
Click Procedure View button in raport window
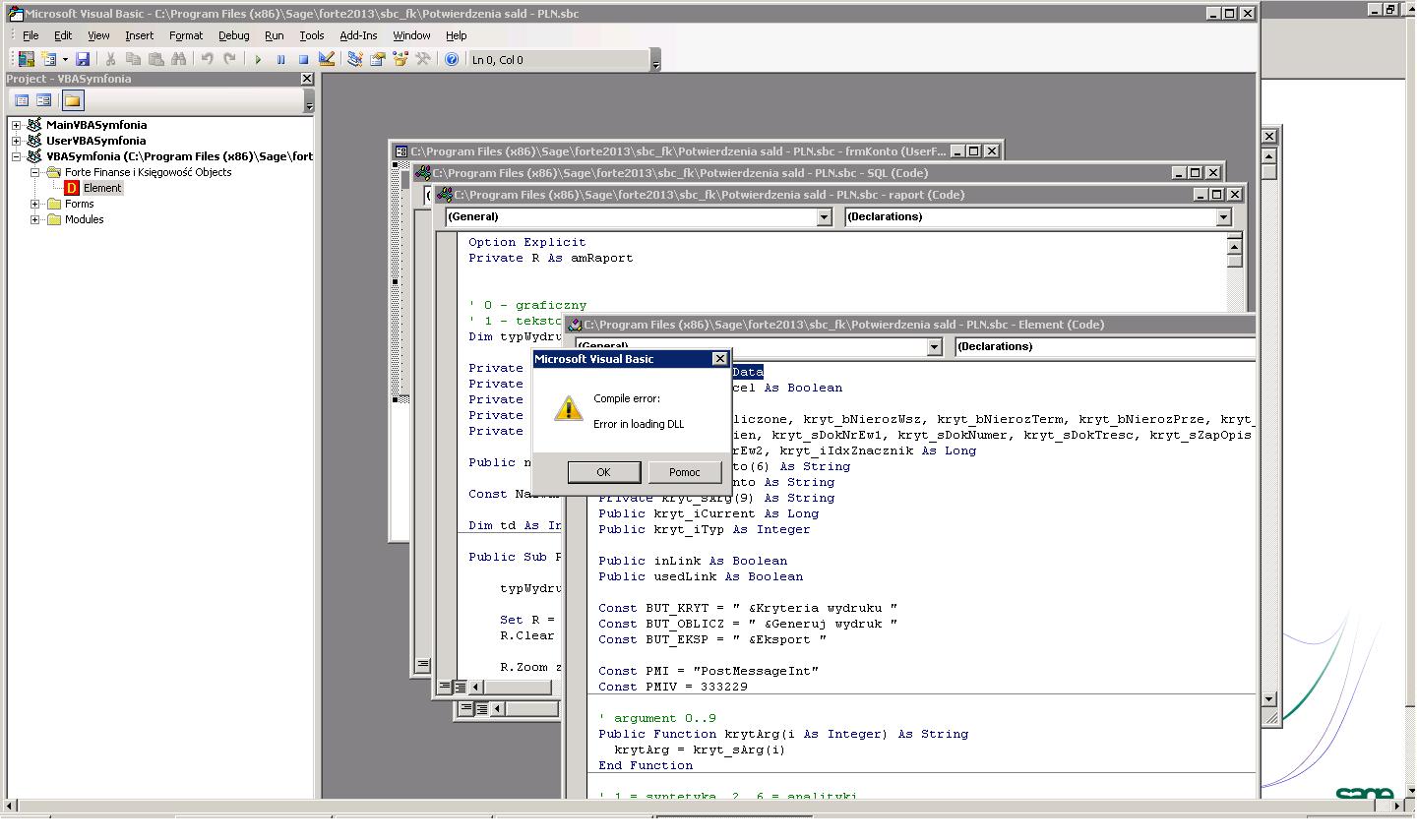click(x=445, y=687)
